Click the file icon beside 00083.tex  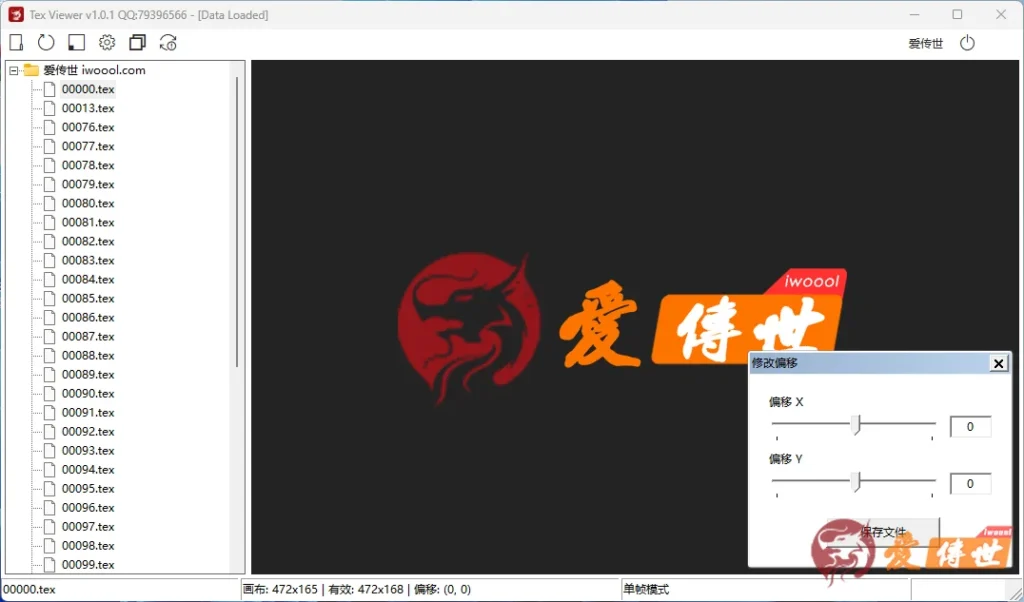tap(50, 260)
